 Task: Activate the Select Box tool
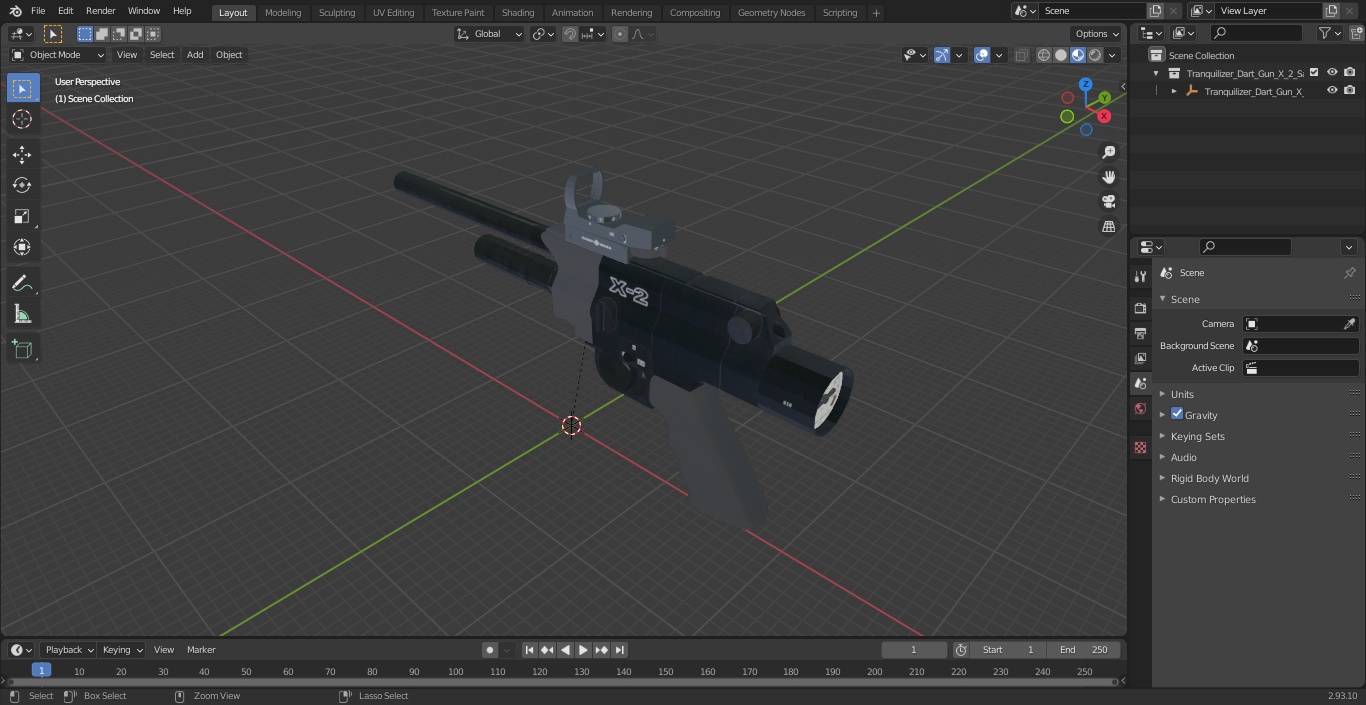click(x=22, y=88)
